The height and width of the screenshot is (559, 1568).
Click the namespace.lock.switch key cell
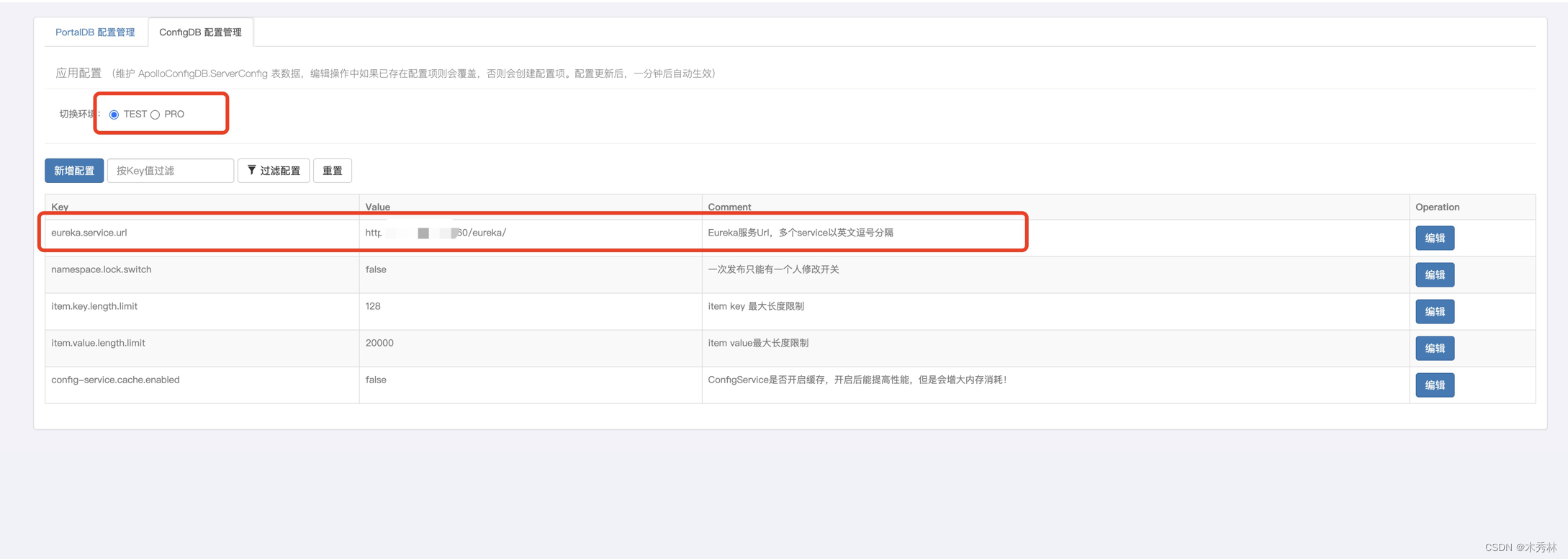click(202, 274)
